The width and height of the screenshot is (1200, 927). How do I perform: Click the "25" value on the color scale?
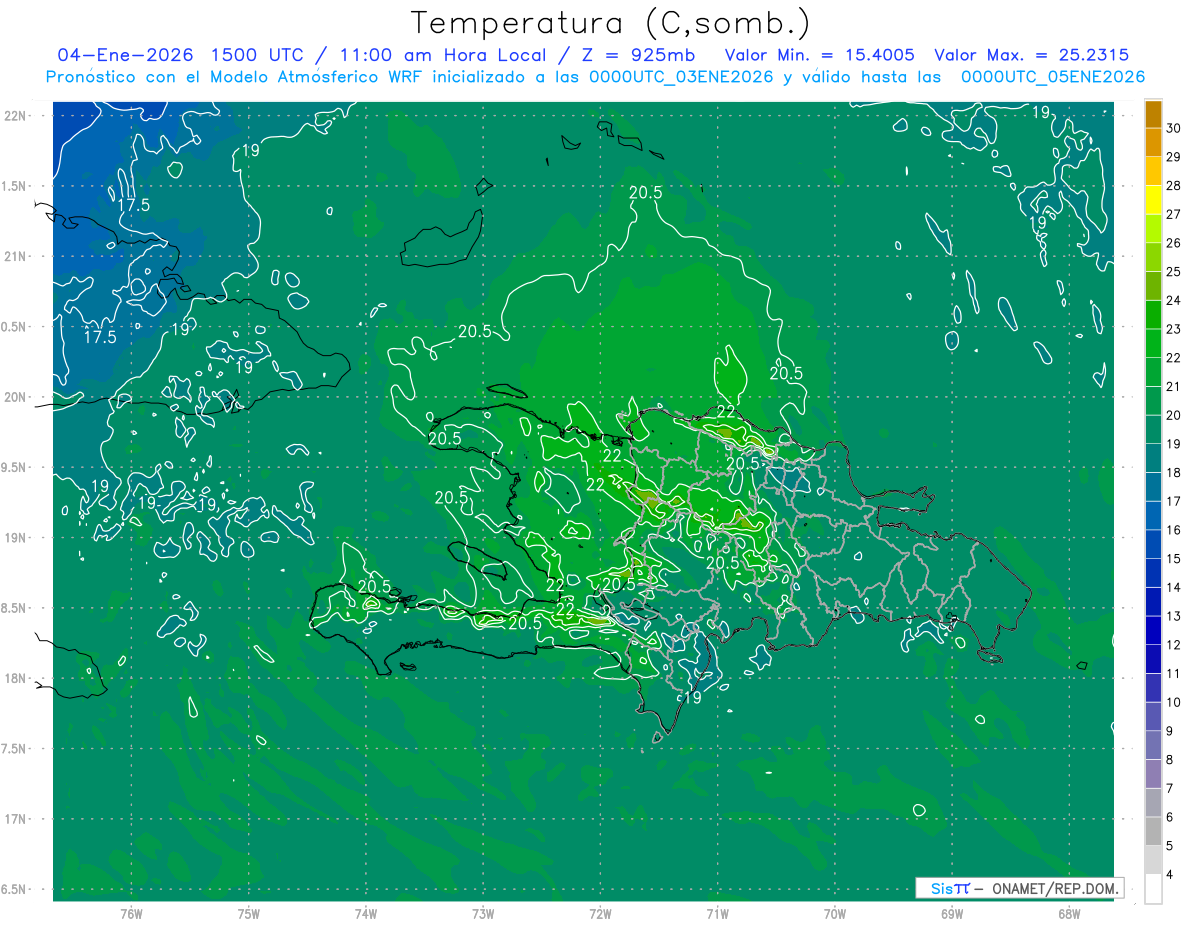1174,271
